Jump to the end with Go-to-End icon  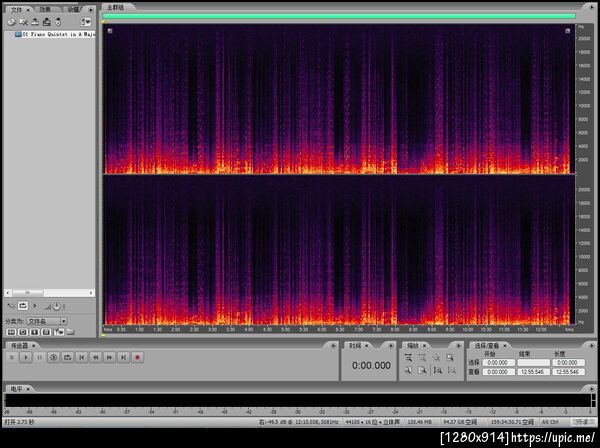(x=123, y=357)
